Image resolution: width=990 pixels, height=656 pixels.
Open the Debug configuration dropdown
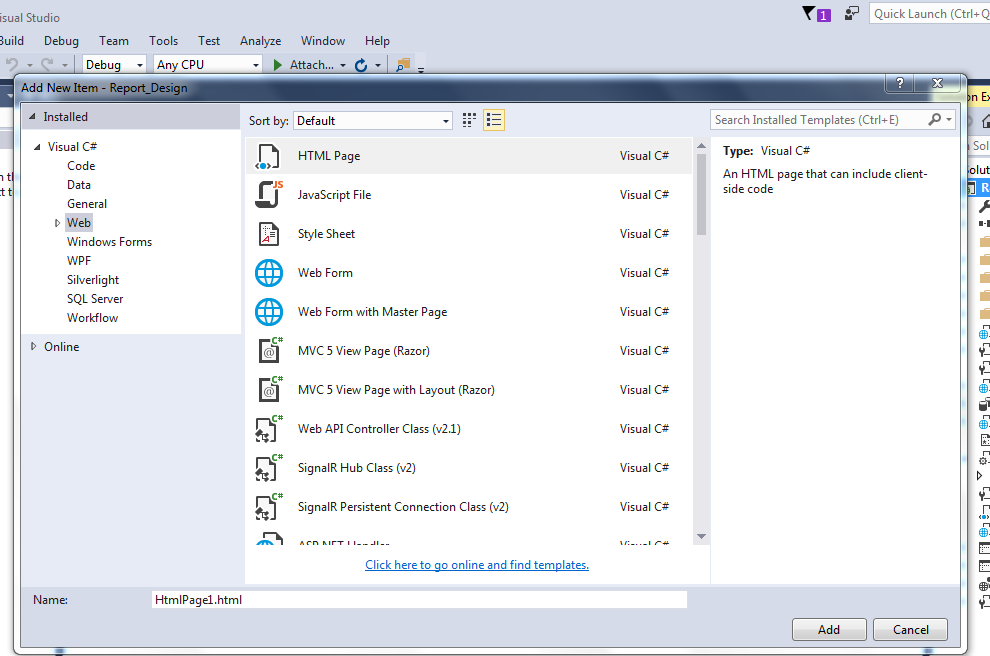(114, 64)
